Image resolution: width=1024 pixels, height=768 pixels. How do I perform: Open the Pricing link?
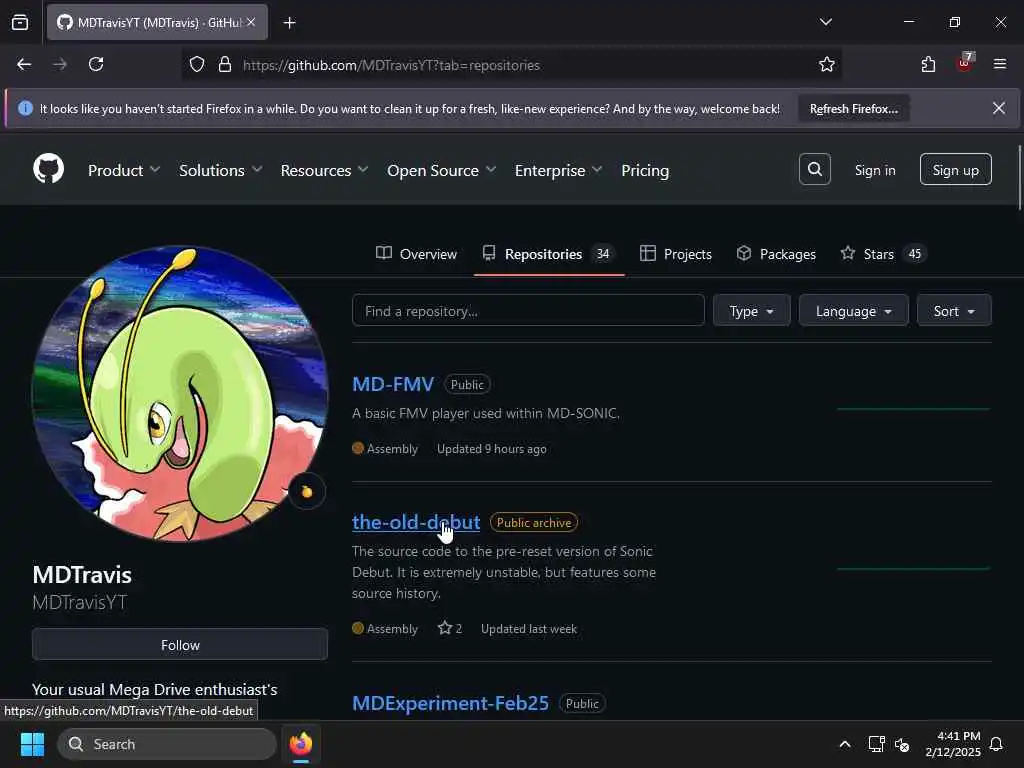pyautogui.click(x=645, y=170)
